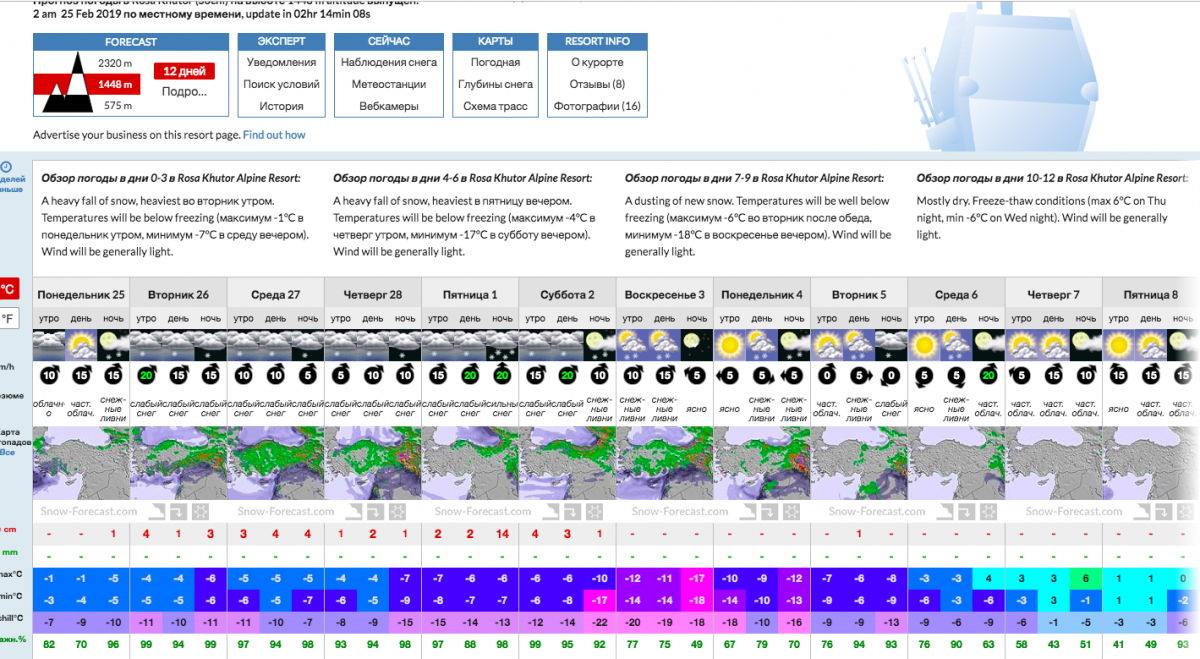The height and width of the screenshot is (659, 1200).
Task: Click the Monday 25 morning cloudy weather icon
Action: tap(48, 345)
